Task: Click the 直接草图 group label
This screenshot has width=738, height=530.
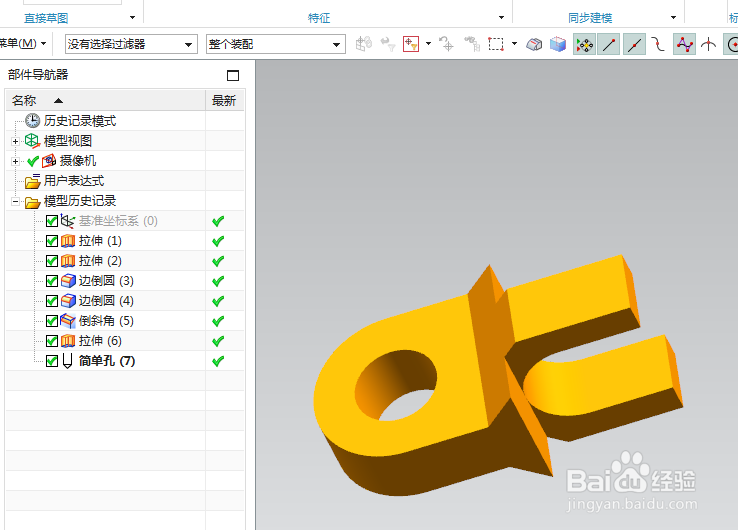Action: (46, 18)
